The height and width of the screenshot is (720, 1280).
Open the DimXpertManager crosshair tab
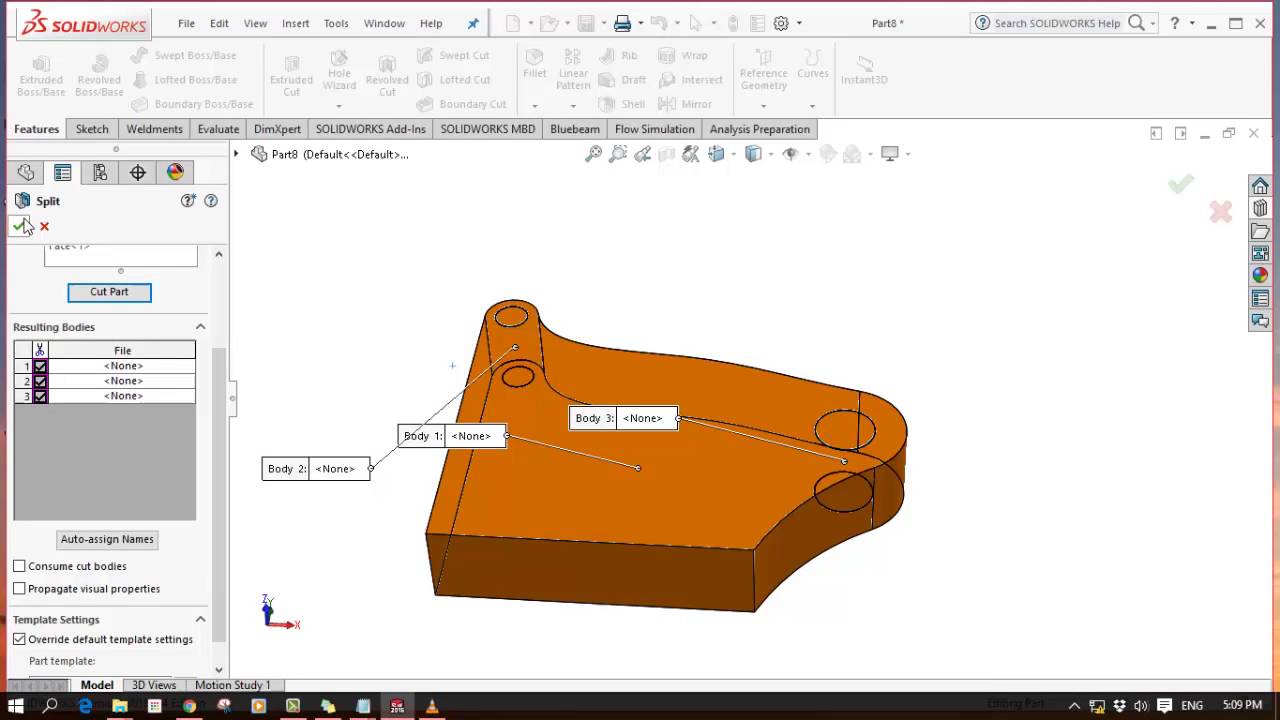tap(138, 173)
